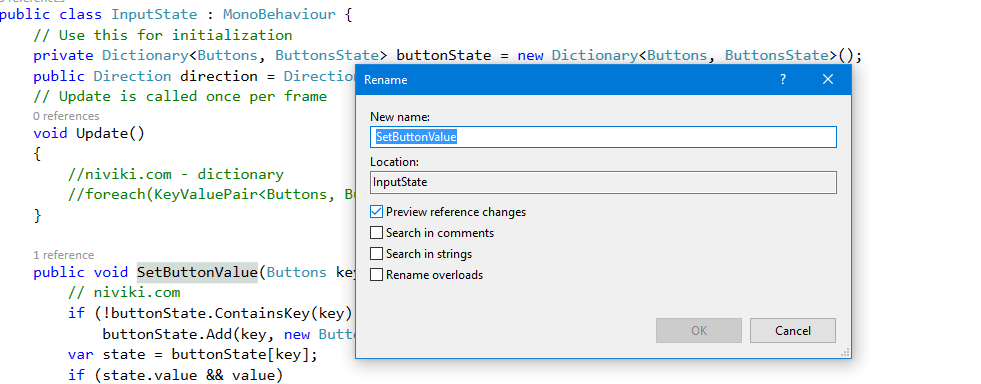Click the Cancel button
The width and height of the screenshot is (981, 384).
click(x=793, y=331)
